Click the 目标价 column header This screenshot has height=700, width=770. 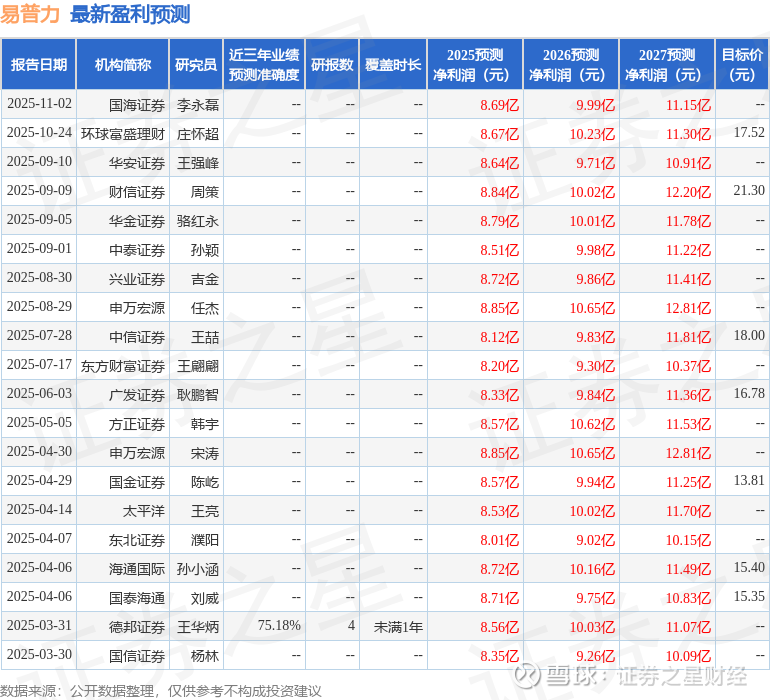[742, 64]
